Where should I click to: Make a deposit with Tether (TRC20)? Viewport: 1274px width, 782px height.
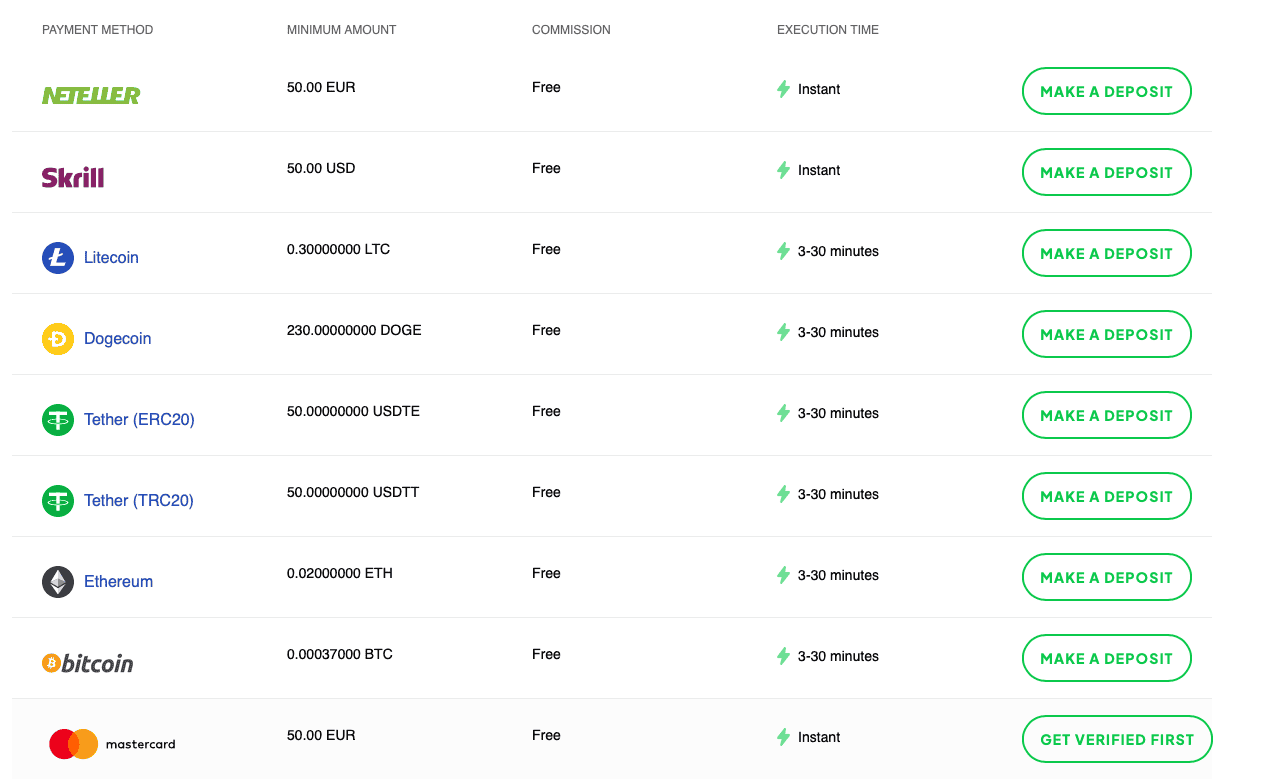pyautogui.click(x=1106, y=496)
